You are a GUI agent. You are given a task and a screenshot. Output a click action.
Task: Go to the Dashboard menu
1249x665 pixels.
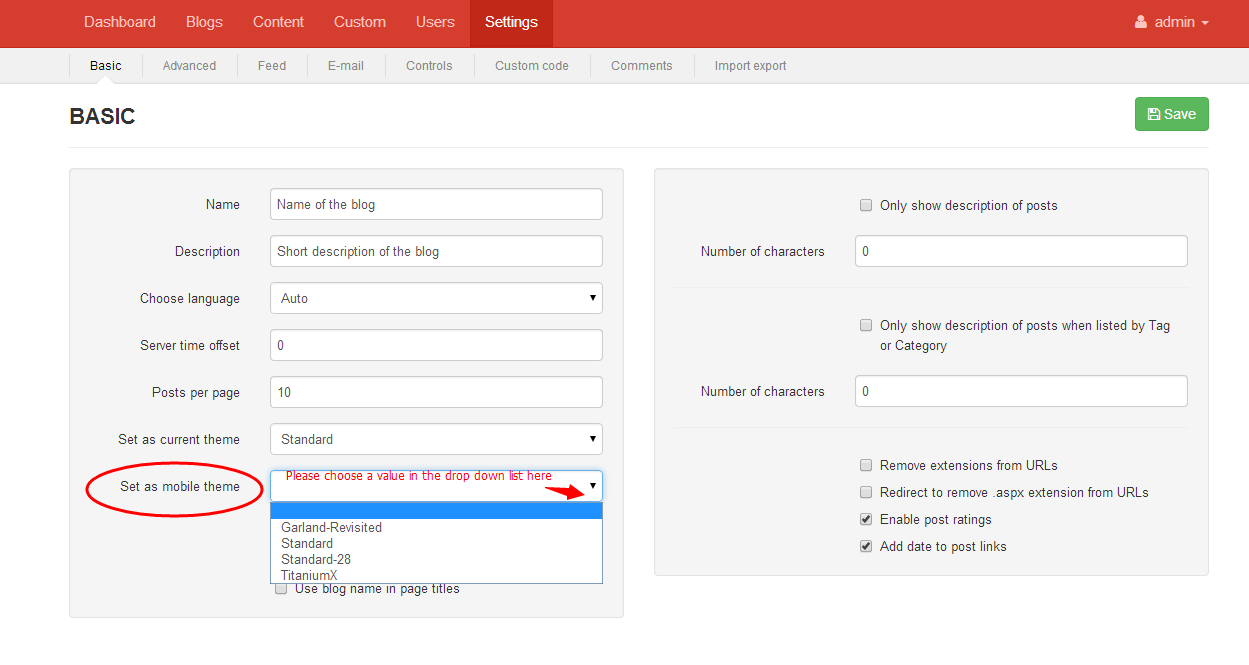[x=120, y=22]
